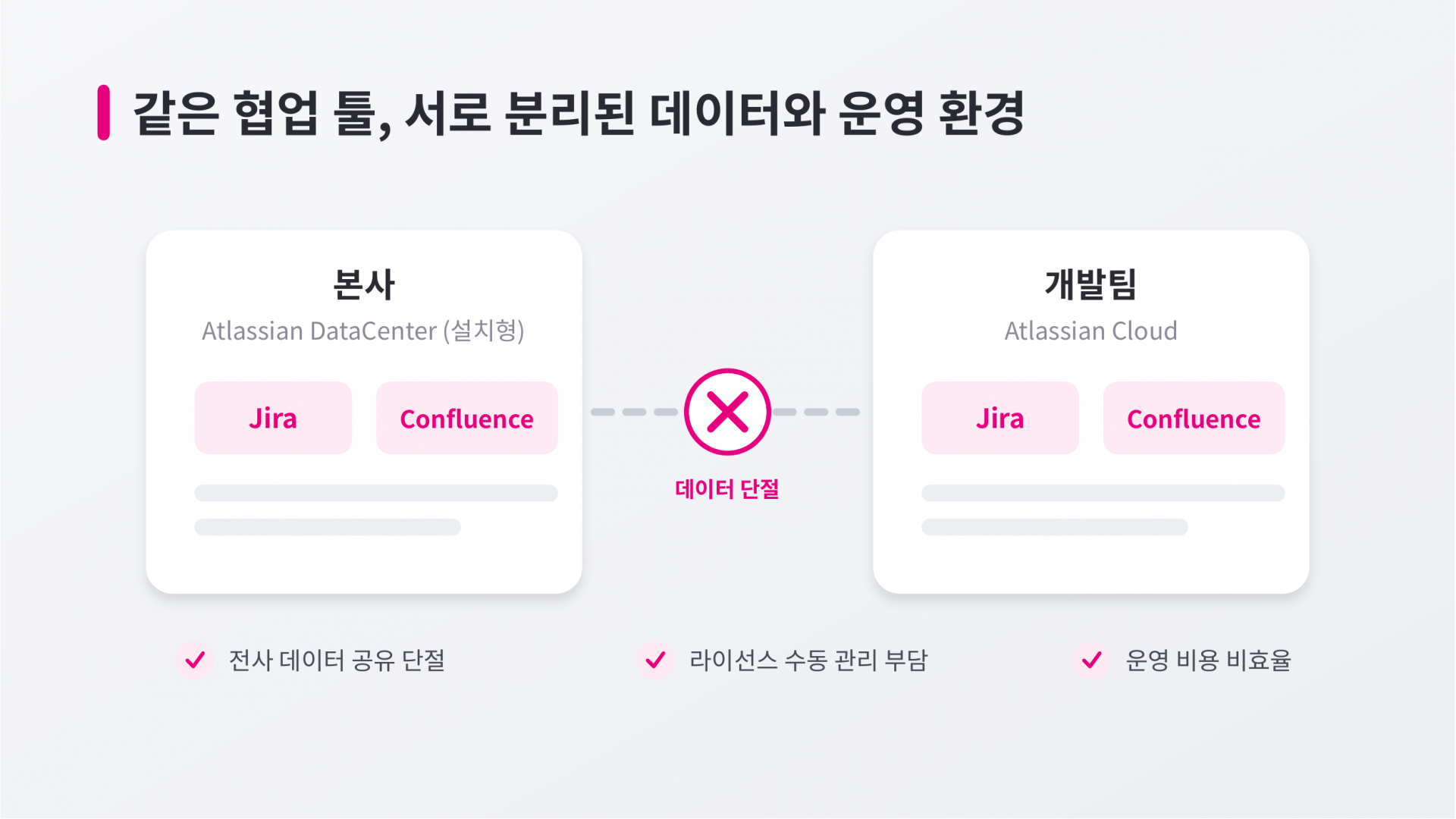The image size is (1456, 819).
Task: Click the short gray placeholder bar in 개발팀 card
Action: pyautogui.click(x=1055, y=527)
